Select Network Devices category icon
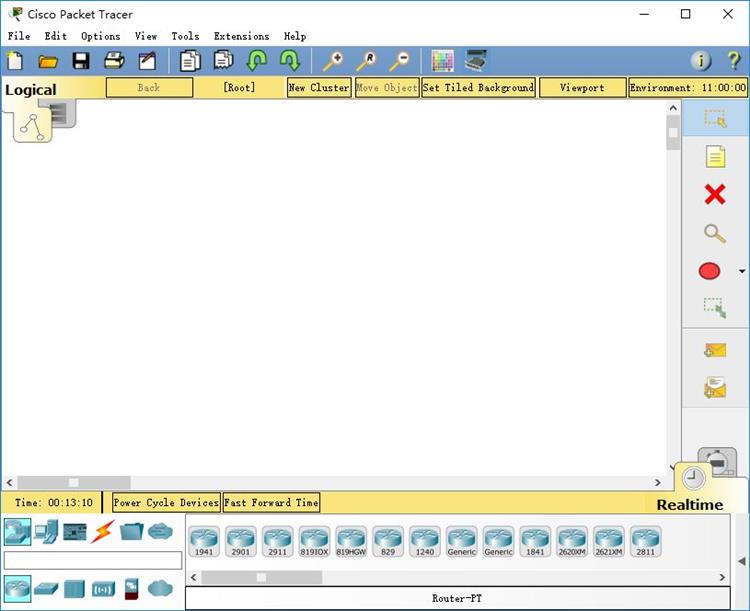This screenshot has width=750, height=611. point(17,531)
